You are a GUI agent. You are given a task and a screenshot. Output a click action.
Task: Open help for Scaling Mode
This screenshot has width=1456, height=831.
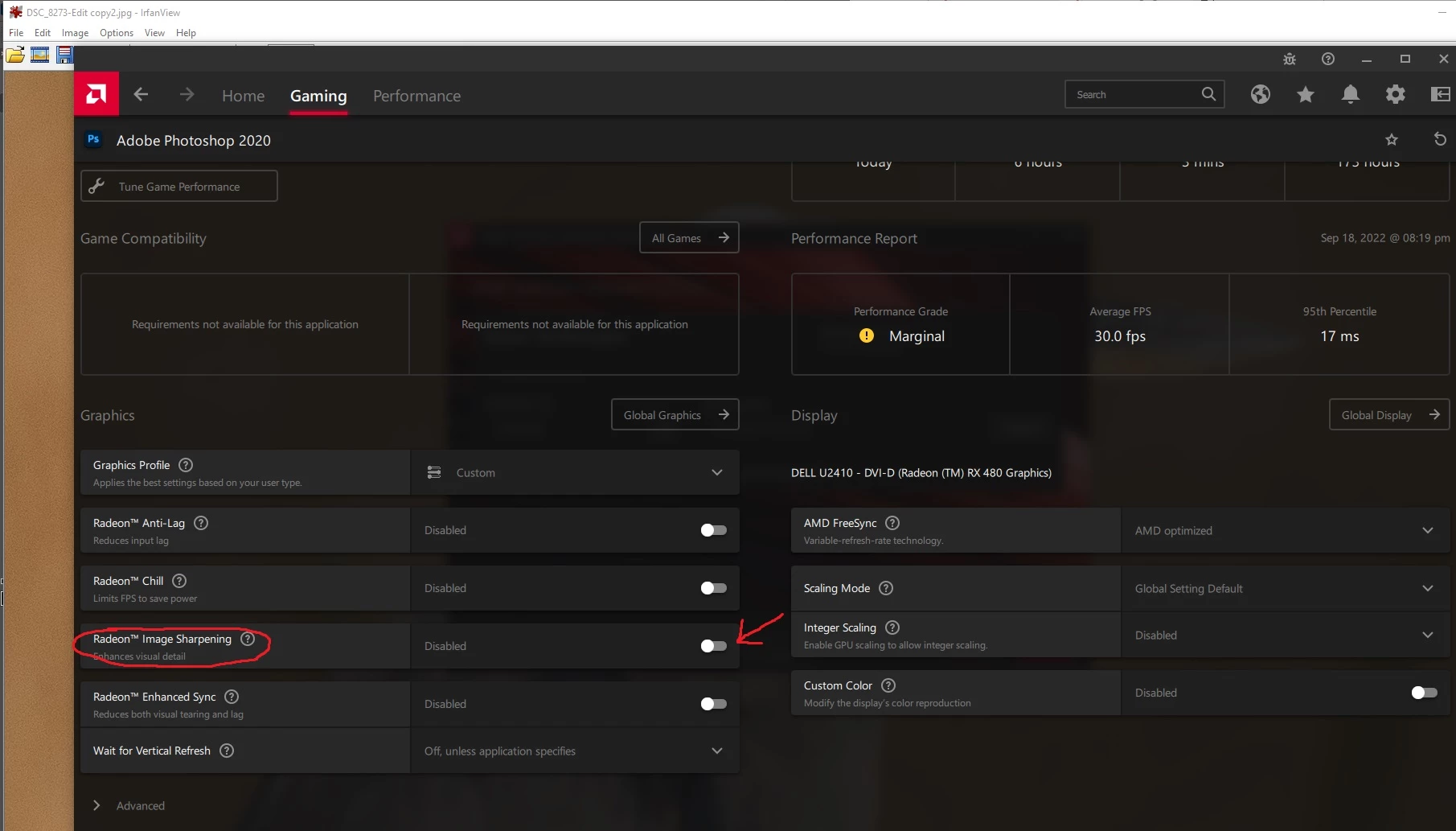pos(886,588)
